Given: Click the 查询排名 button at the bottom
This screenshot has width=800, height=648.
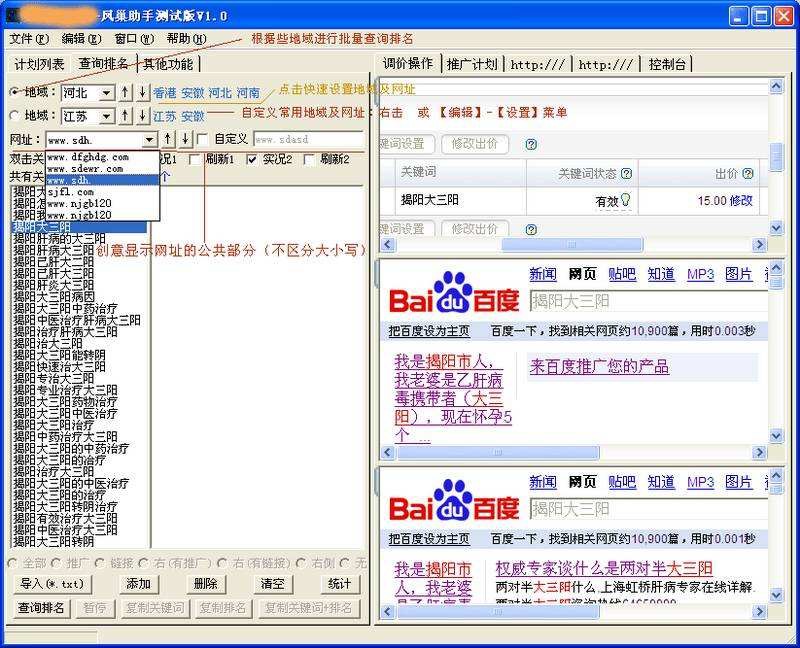Looking at the screenshot, I should [x=41, y=608].
